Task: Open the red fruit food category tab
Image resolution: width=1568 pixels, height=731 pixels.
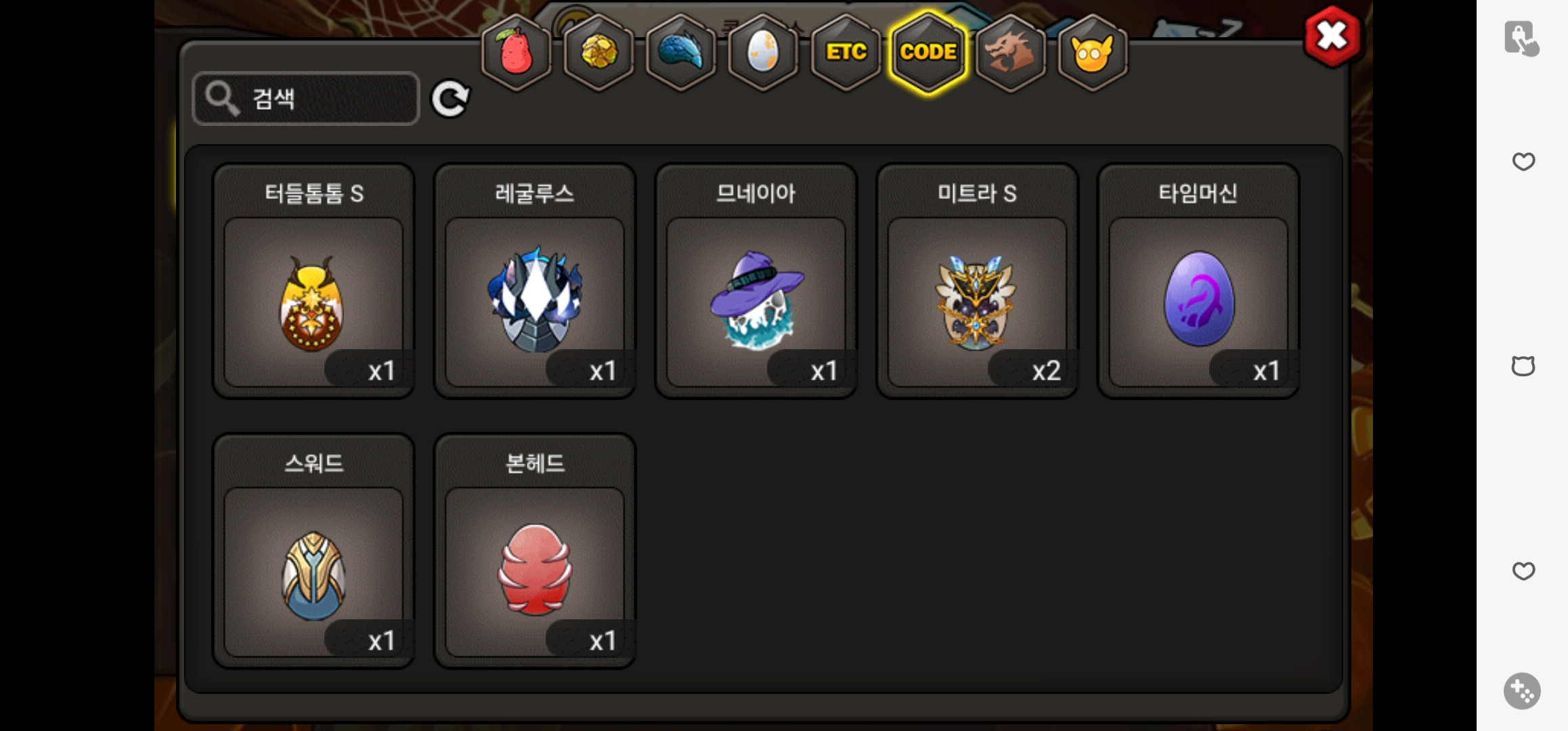Action: point(516,52)
